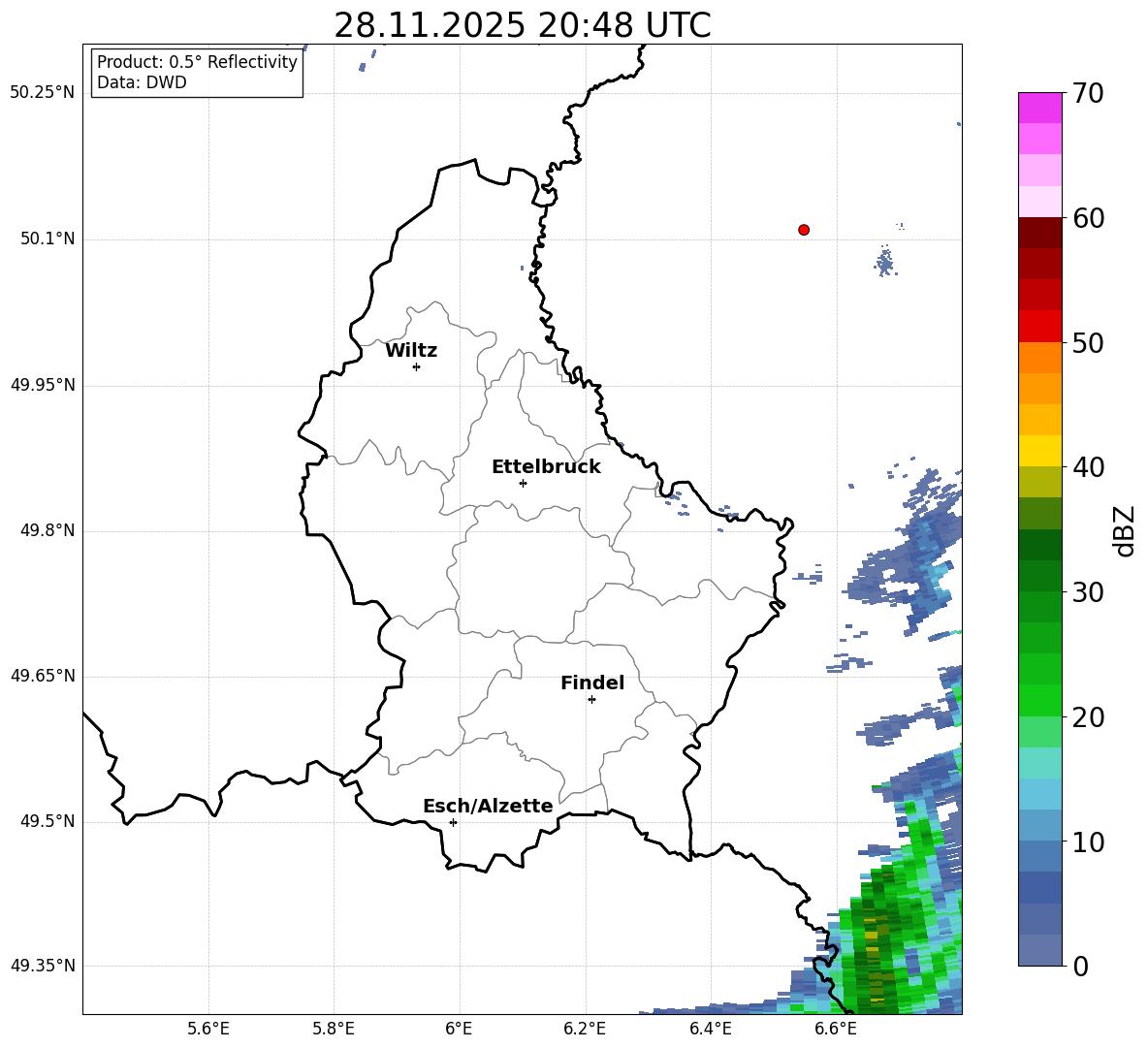Image resolution: width=1148 pixels, height=1048 pixels.
Task: Click the 70 tick on the colorbar
Action: [x=1088, y=94]
